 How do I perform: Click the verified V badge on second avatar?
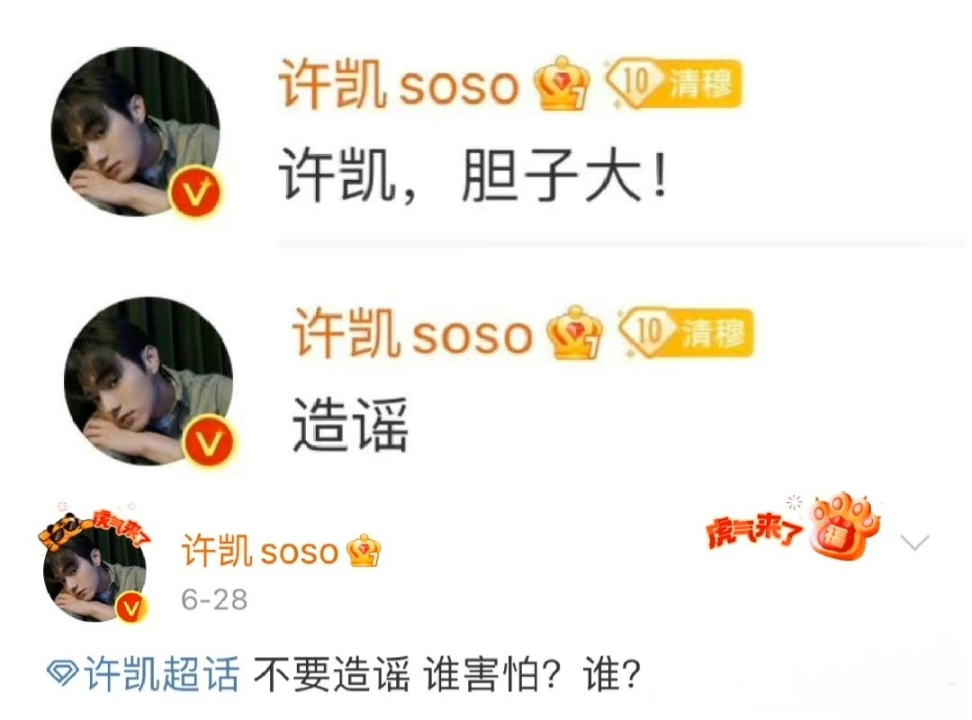pyautogui.click(x=210, y=443)
